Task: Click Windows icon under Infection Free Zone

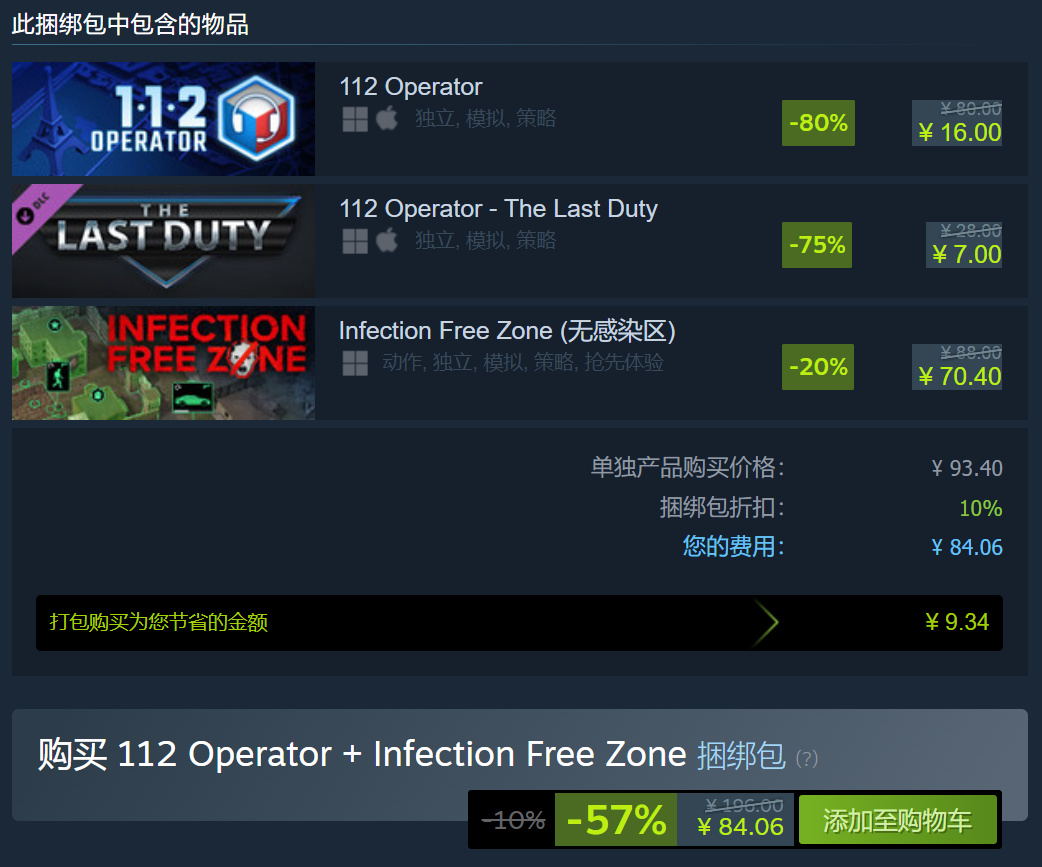Action: click(355, 363)
